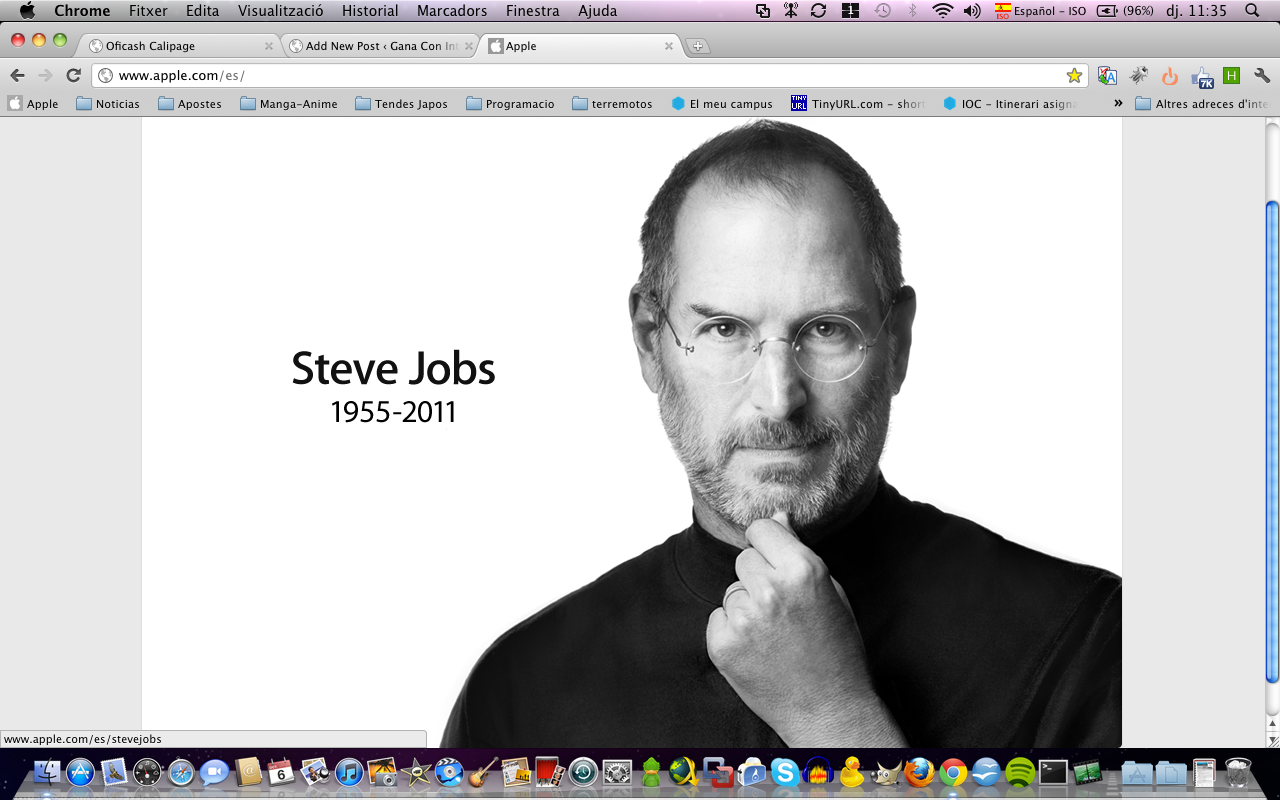Switch to the Add New Post tab
The image size is (1280, 800).
click(381, 46)
